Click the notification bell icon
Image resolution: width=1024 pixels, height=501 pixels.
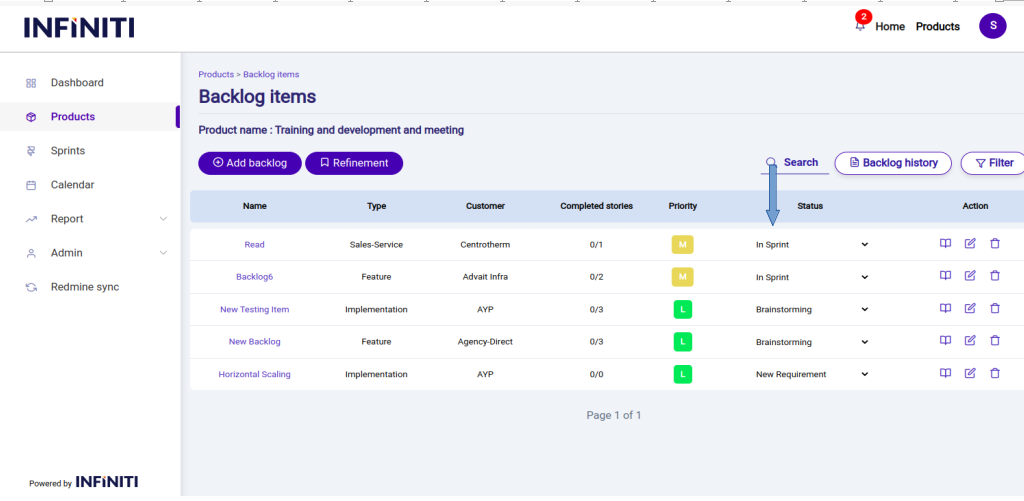[x=860, y=26]
